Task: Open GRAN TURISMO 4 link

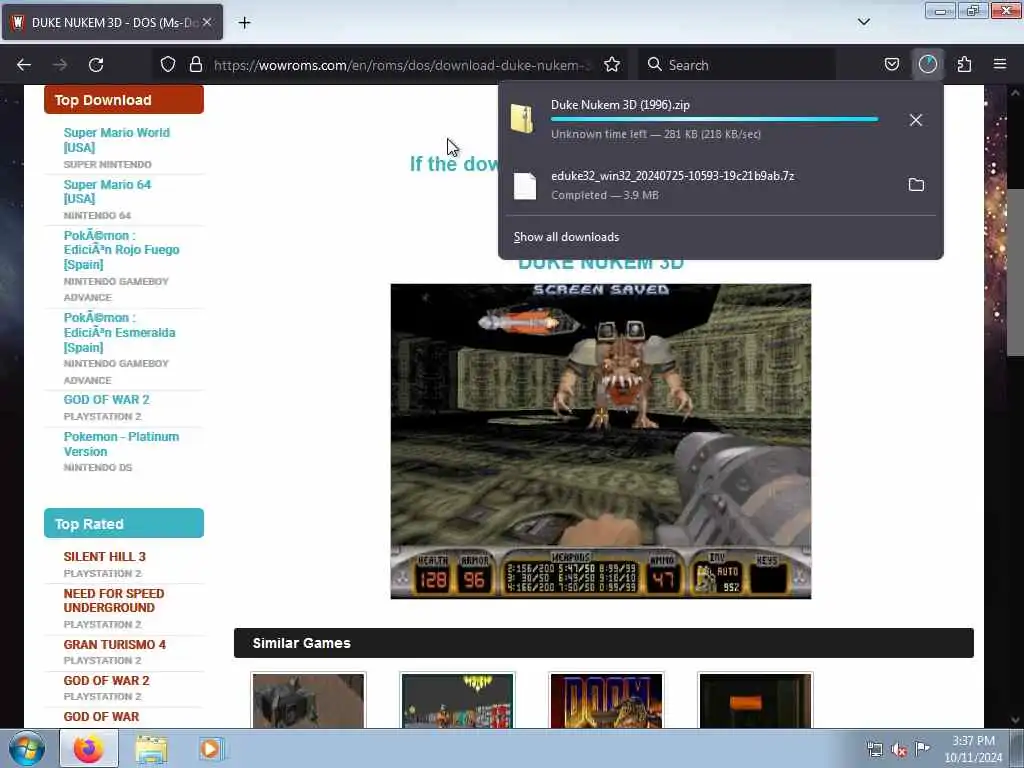Action: click(x=114, y=645)
